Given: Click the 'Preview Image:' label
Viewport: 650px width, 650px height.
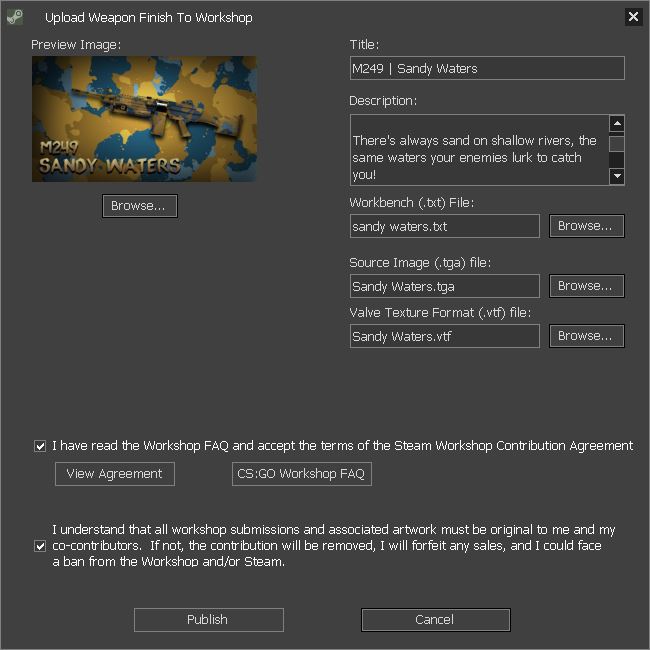Looking at the screenshot, I should pos(76,45).
